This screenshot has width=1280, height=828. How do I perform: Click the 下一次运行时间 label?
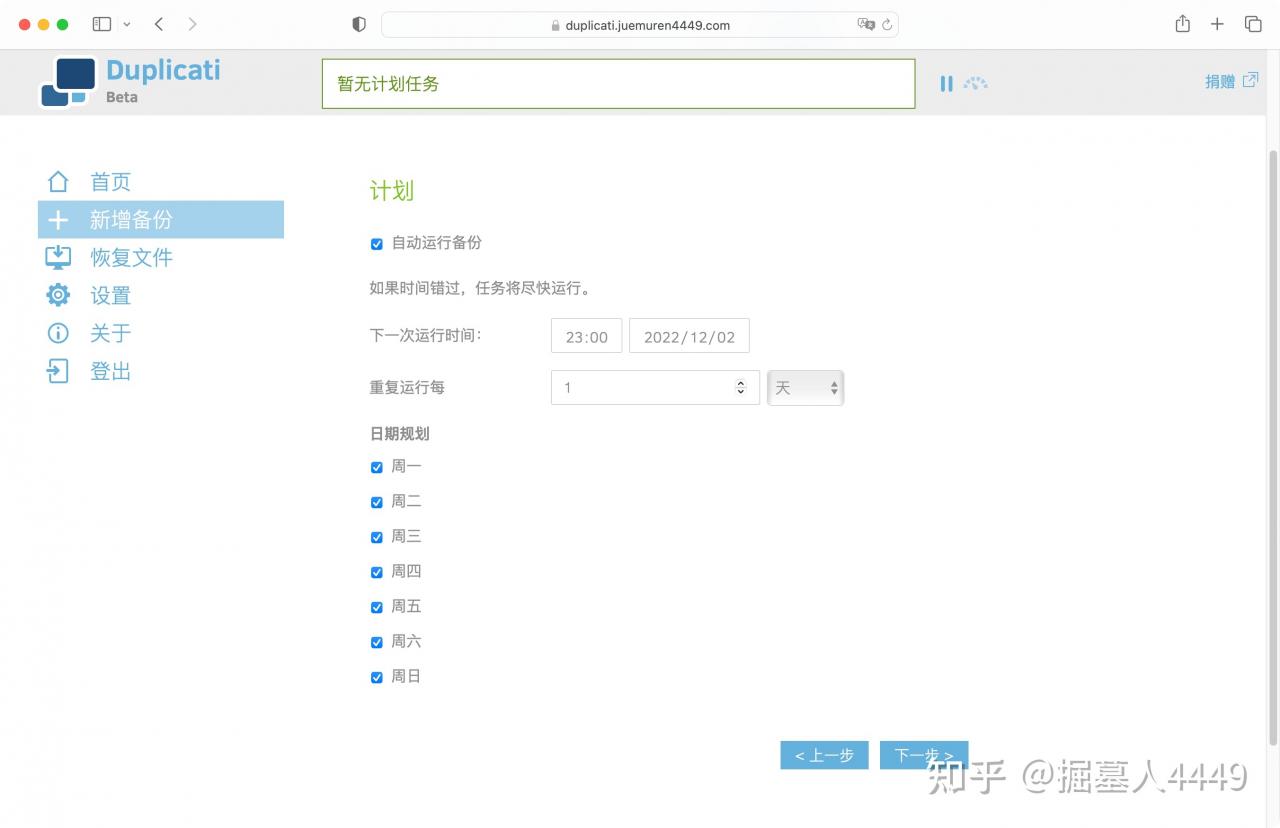point(426,335)
